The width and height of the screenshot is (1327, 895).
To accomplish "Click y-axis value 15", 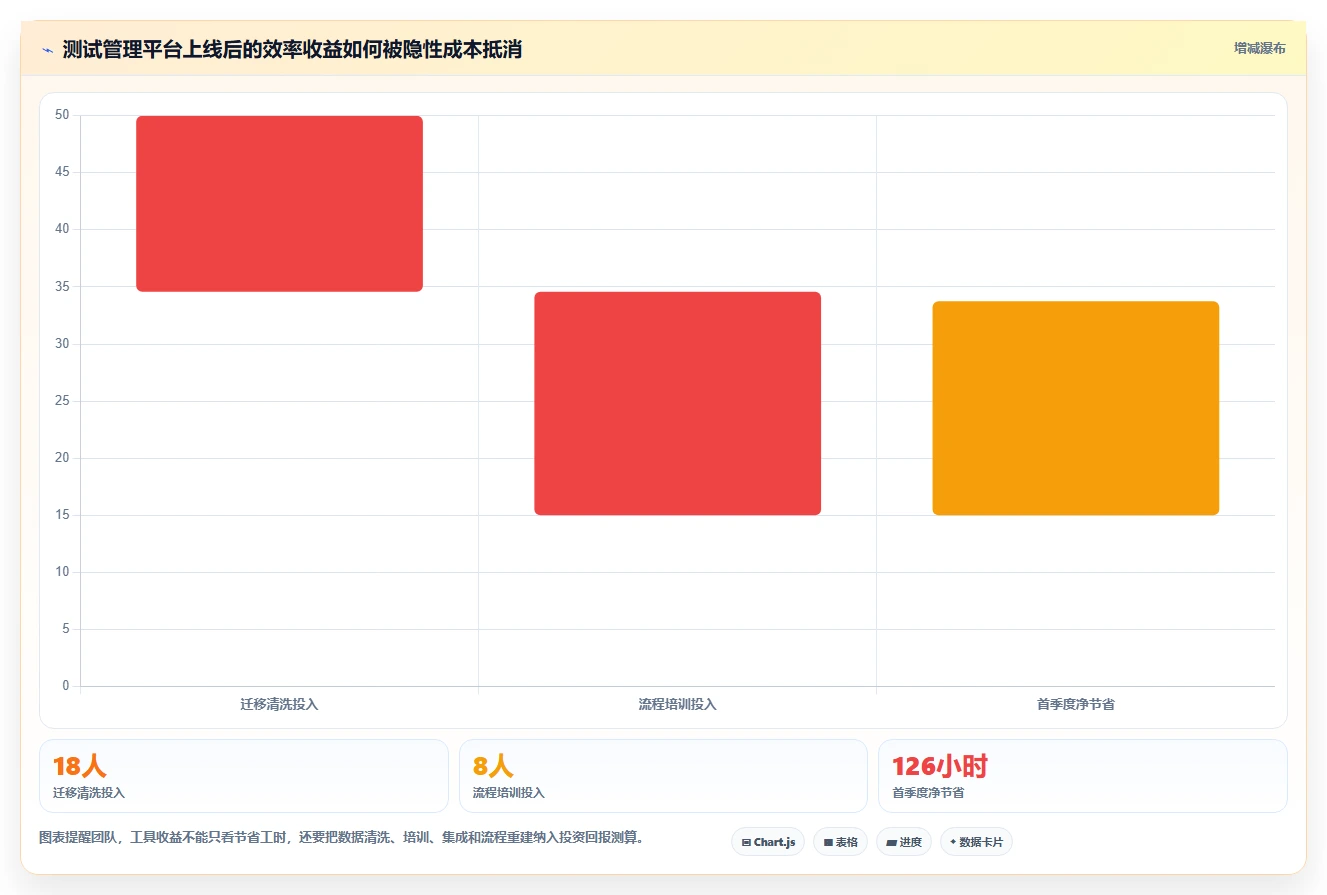I will 62,515.
